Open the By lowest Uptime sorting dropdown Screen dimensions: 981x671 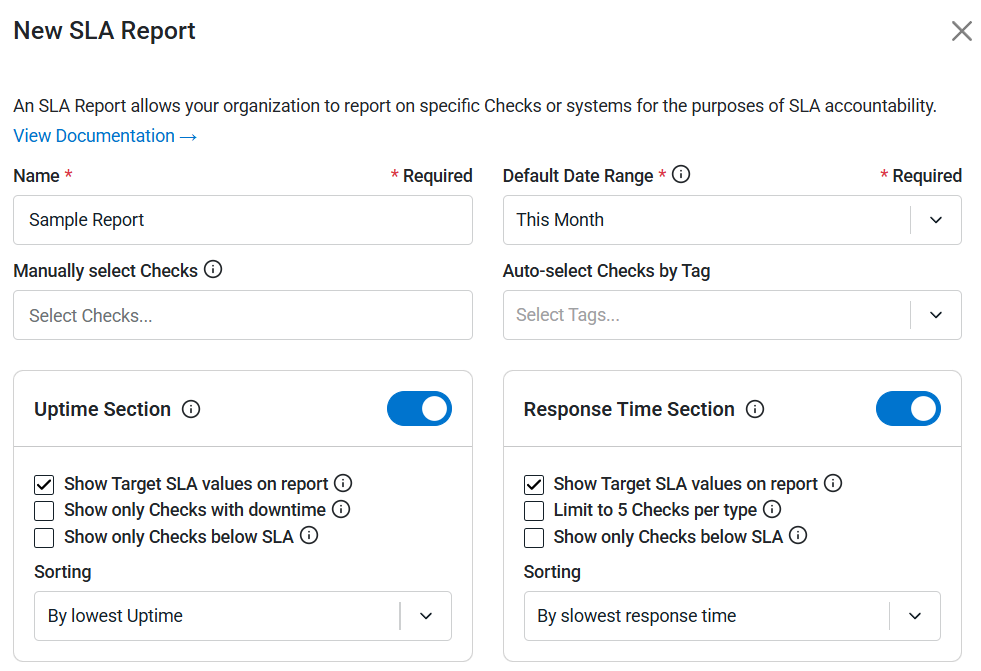pos(242,616)
